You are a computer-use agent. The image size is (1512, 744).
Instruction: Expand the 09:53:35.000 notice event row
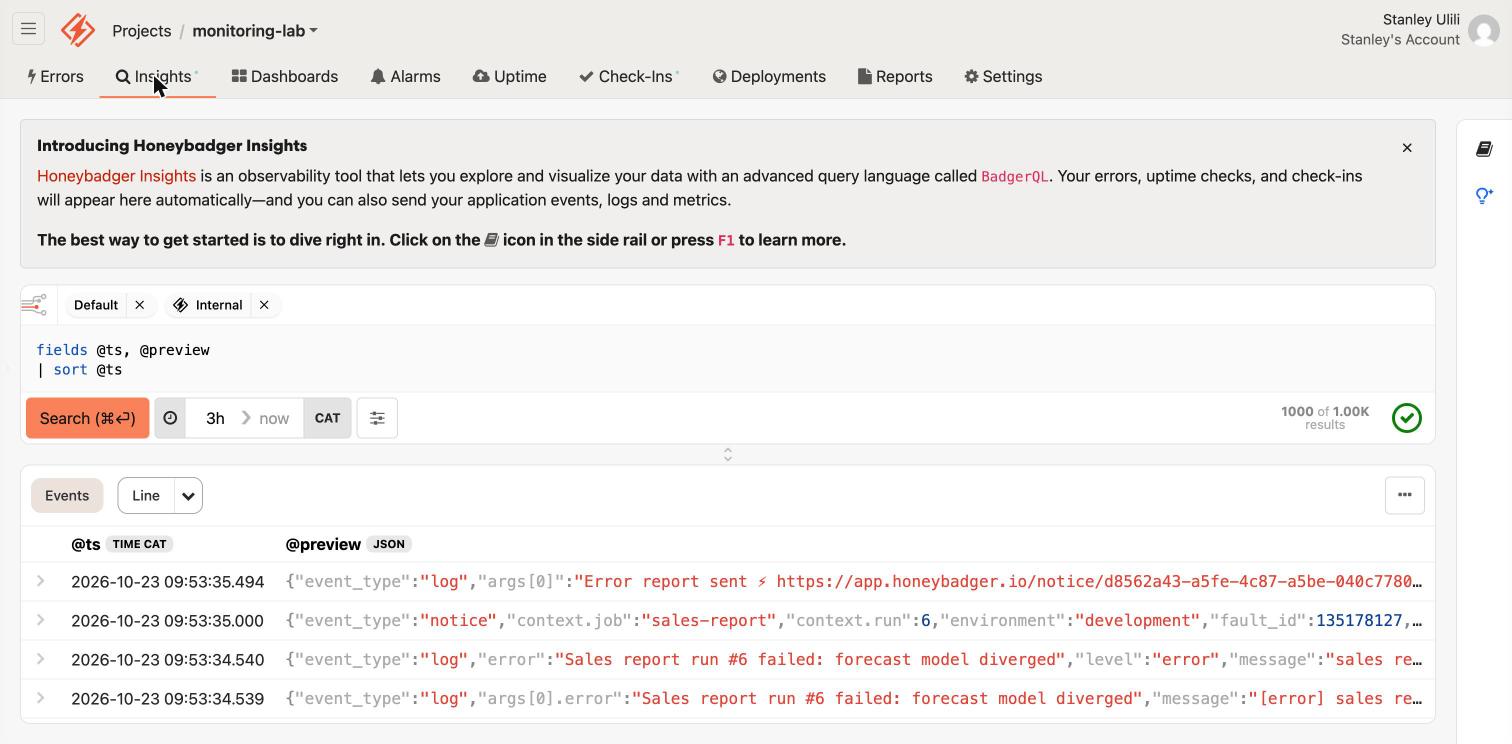(x=41, y=620)
